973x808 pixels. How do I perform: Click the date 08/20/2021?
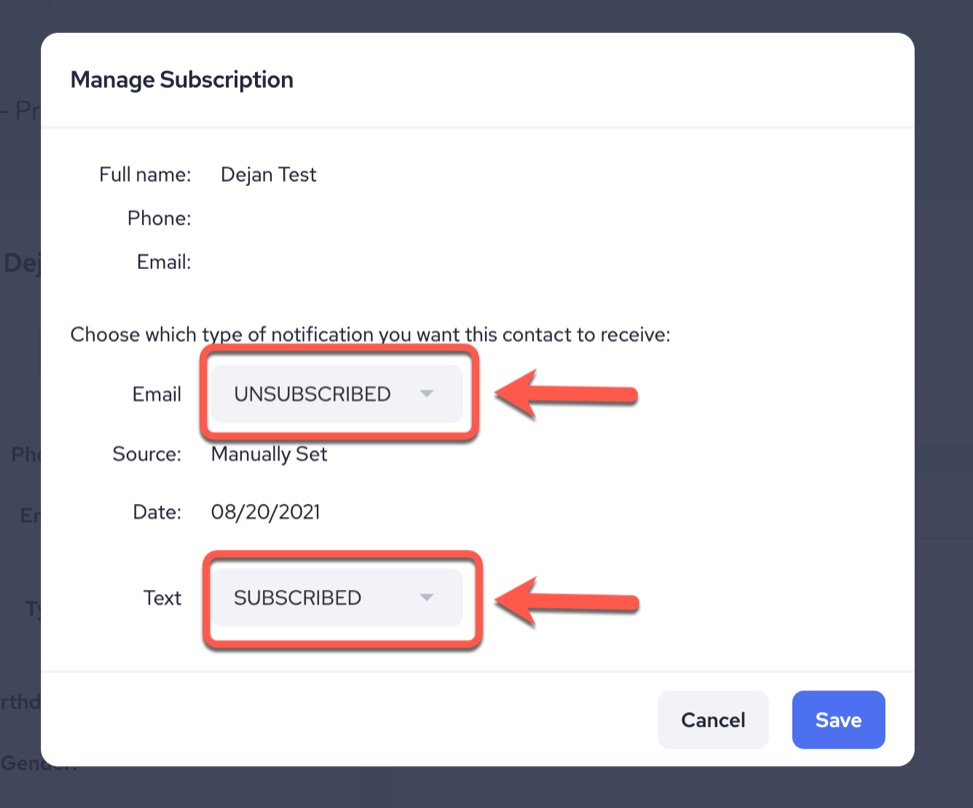click(265, 513)
